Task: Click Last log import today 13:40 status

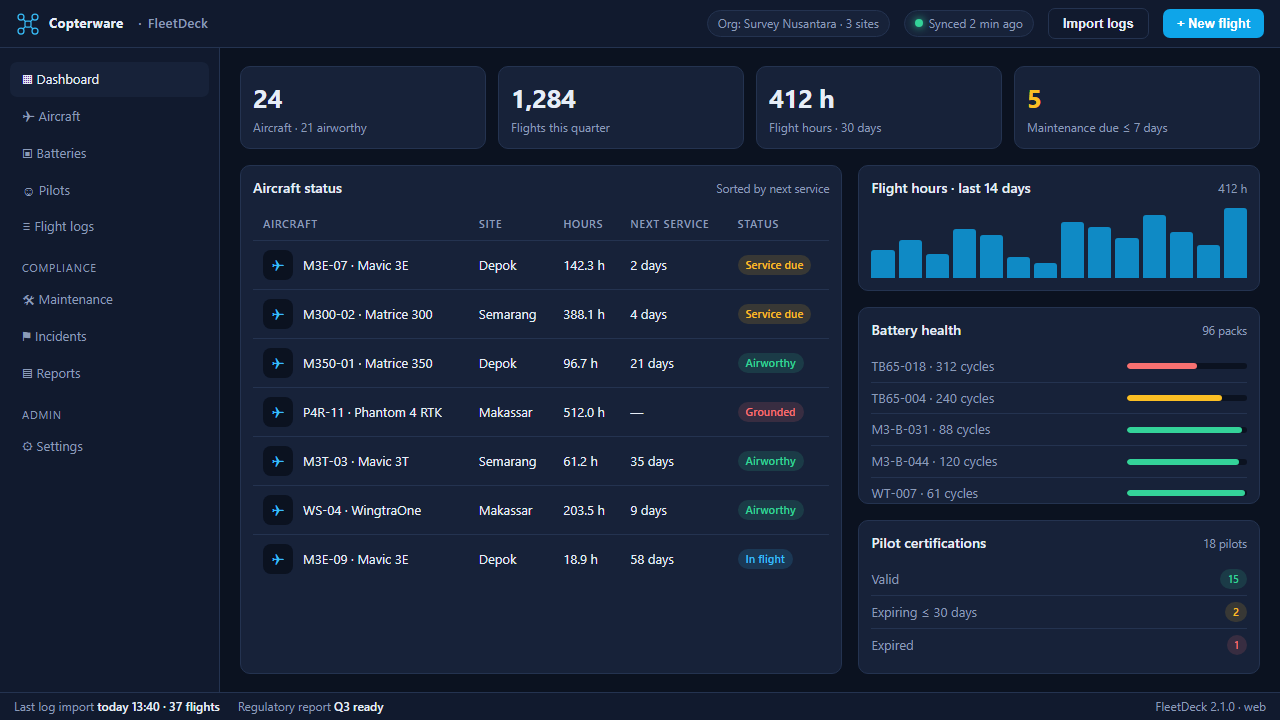Action: (117, 707)
